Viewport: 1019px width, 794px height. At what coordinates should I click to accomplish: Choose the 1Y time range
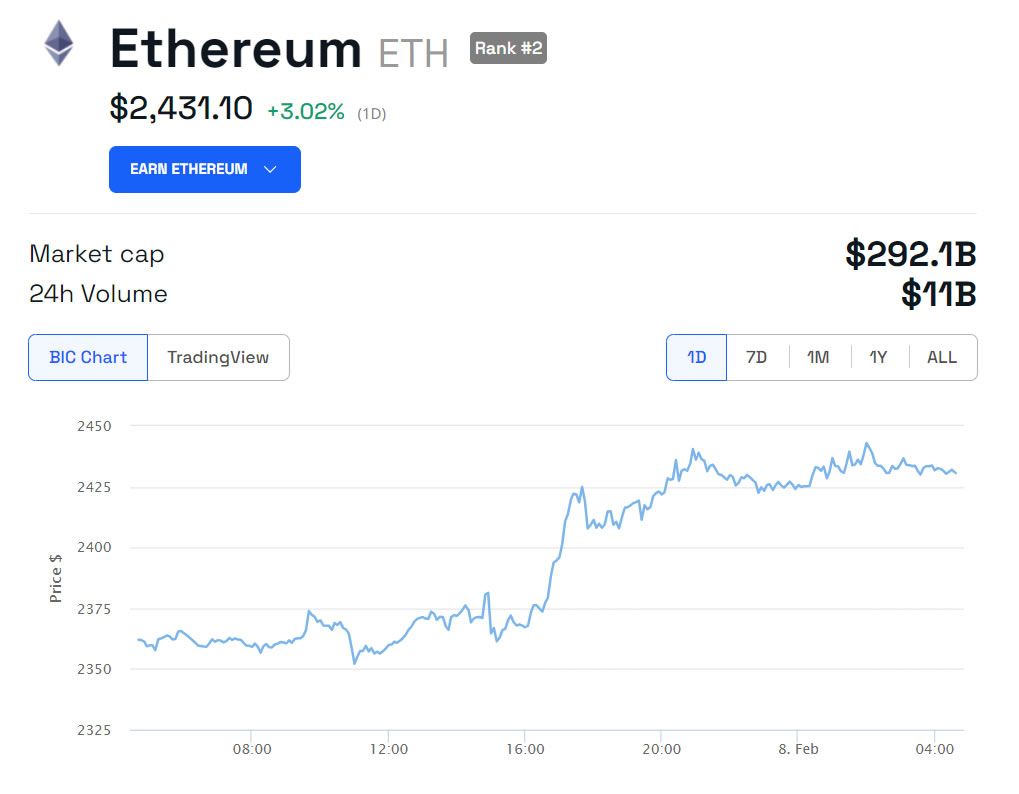[x=879, y=357]
